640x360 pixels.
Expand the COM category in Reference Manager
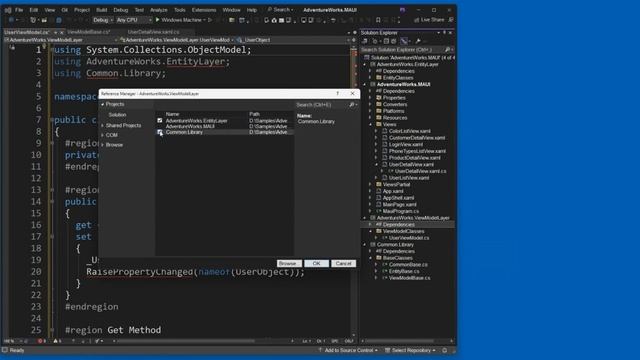click(x=102, y=135)
